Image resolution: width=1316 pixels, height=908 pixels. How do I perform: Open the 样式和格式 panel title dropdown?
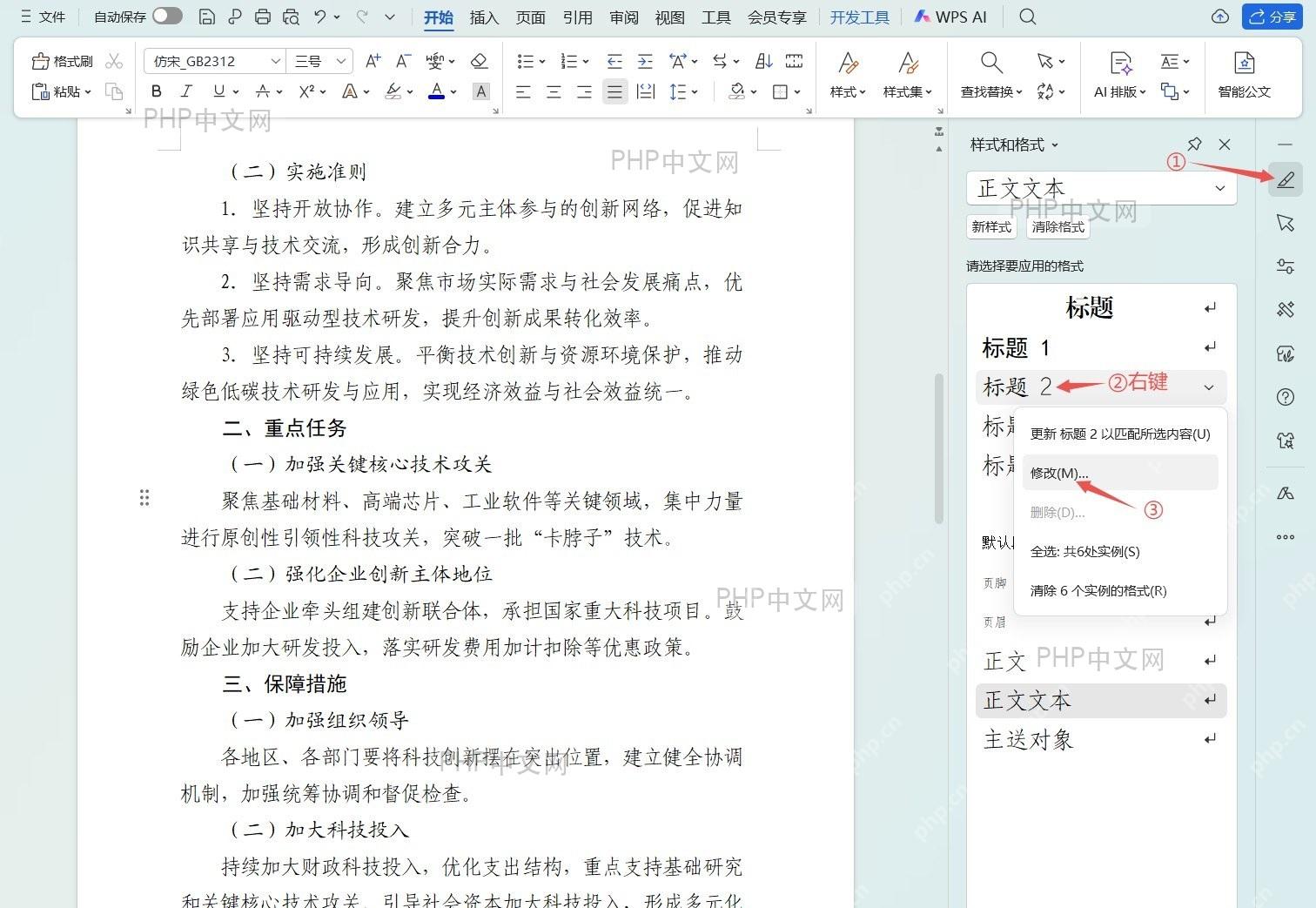click(1054, 145)
